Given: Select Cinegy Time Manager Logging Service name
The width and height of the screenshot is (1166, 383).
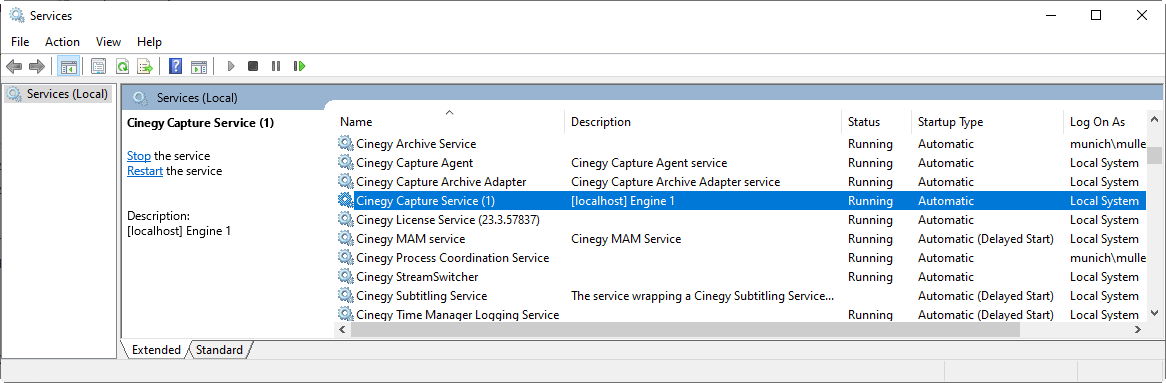Looking at the screenshot, I should [457, 315].
